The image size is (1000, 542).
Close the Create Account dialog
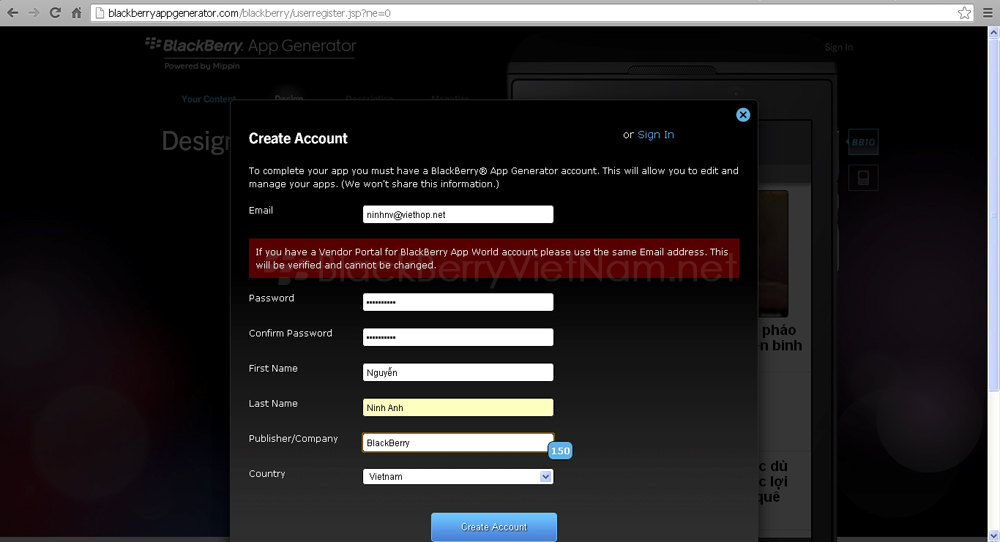(x=743, y=115)
